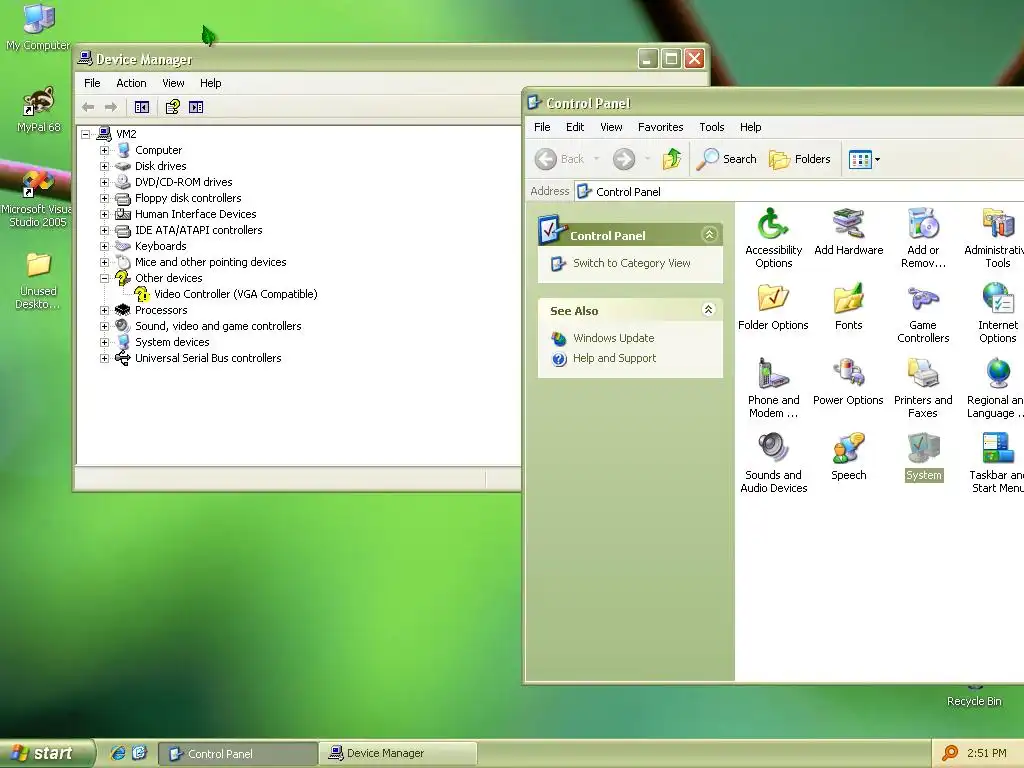This screenshot has height=768, width=1024.
Task: Click the Control Panel taskbar button
Action: click(x=238, y=754)
